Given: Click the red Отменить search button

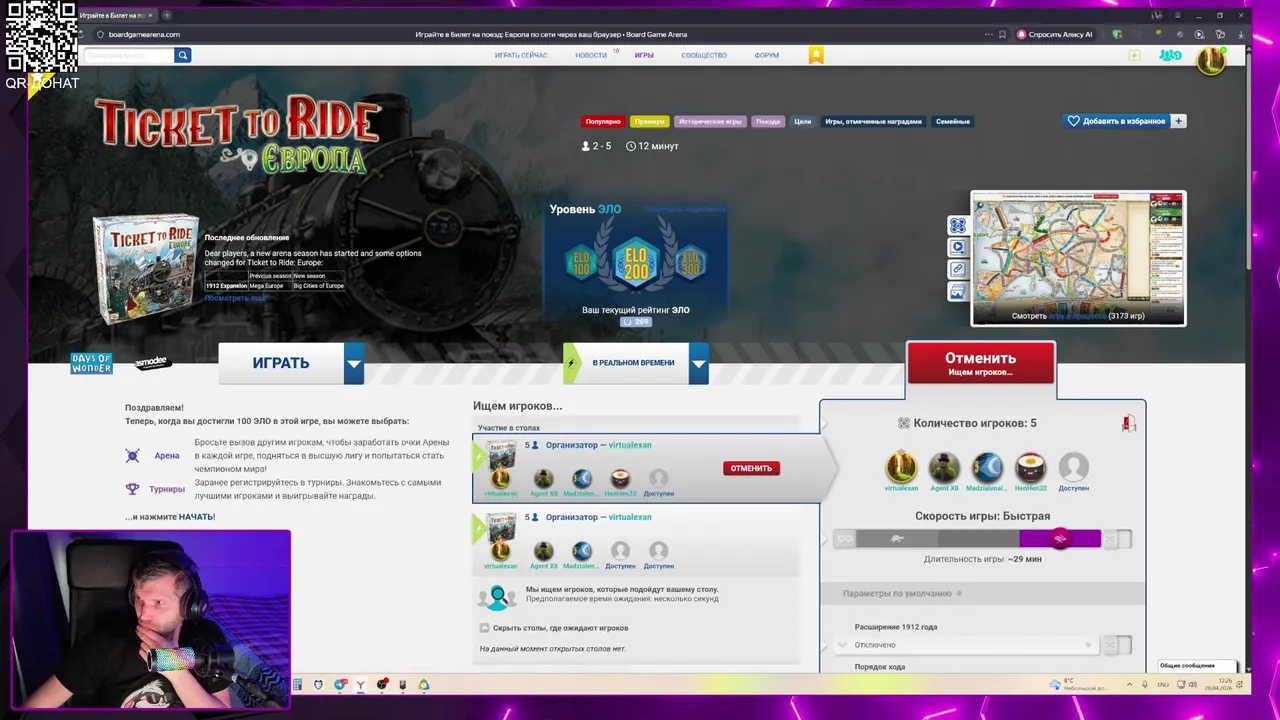Looking at the screenshot, I should (x=980, y=364).
